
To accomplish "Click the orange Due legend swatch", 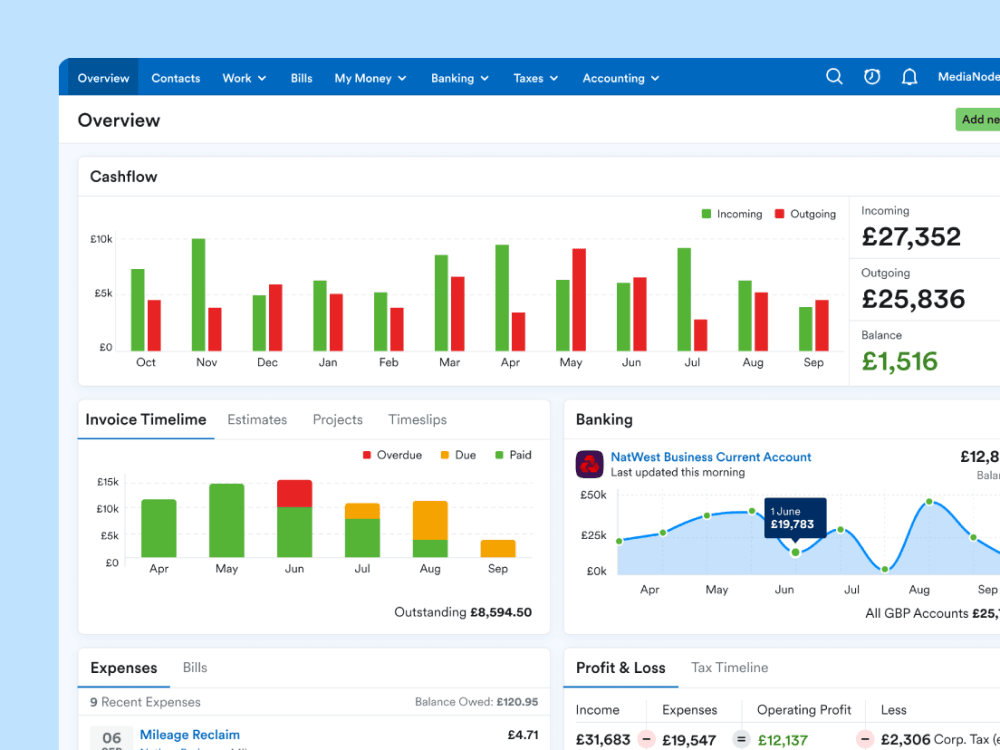I will pyautogui.click(x=445, y=455).
